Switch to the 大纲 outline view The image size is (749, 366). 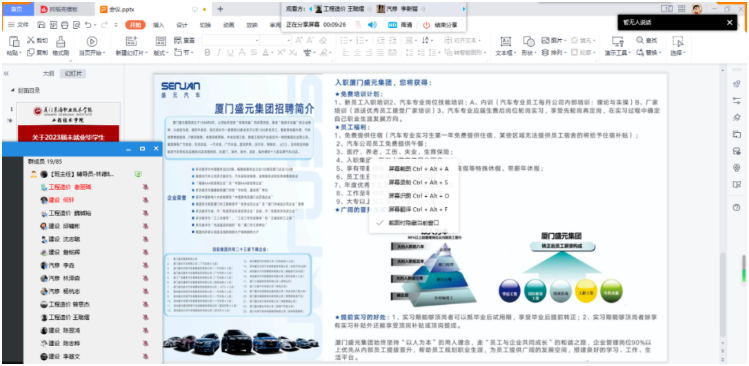(x=48, y=74)
